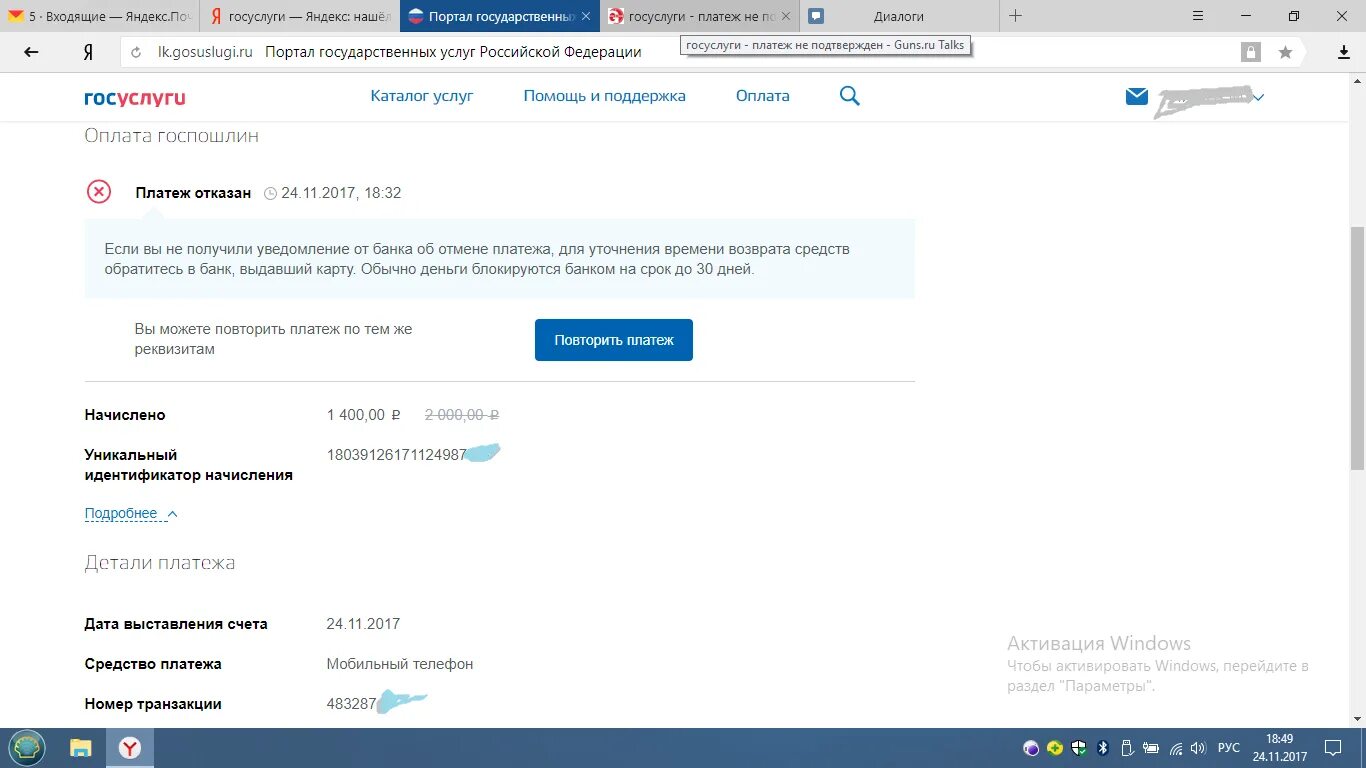Click the Платеж отказан status text
This screenshot has height=768, width=1366.
point(193,193)
